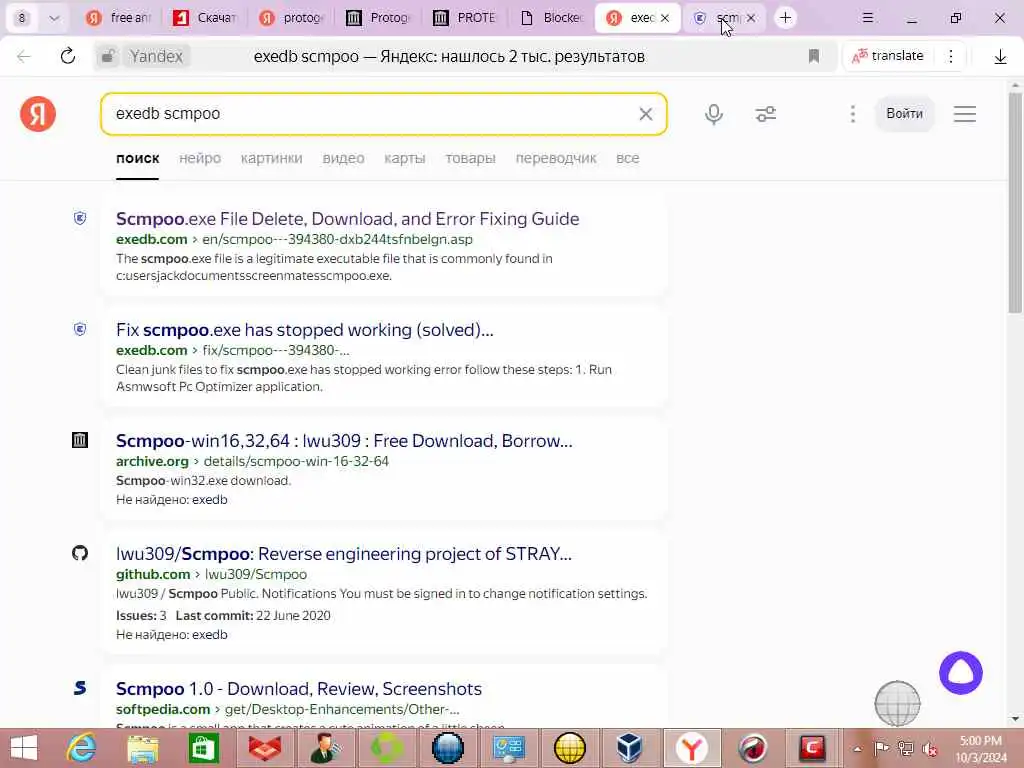Open Windows Store taskbar icon
The width and height of the screenshot is (1024, 768).
[204, 748]
